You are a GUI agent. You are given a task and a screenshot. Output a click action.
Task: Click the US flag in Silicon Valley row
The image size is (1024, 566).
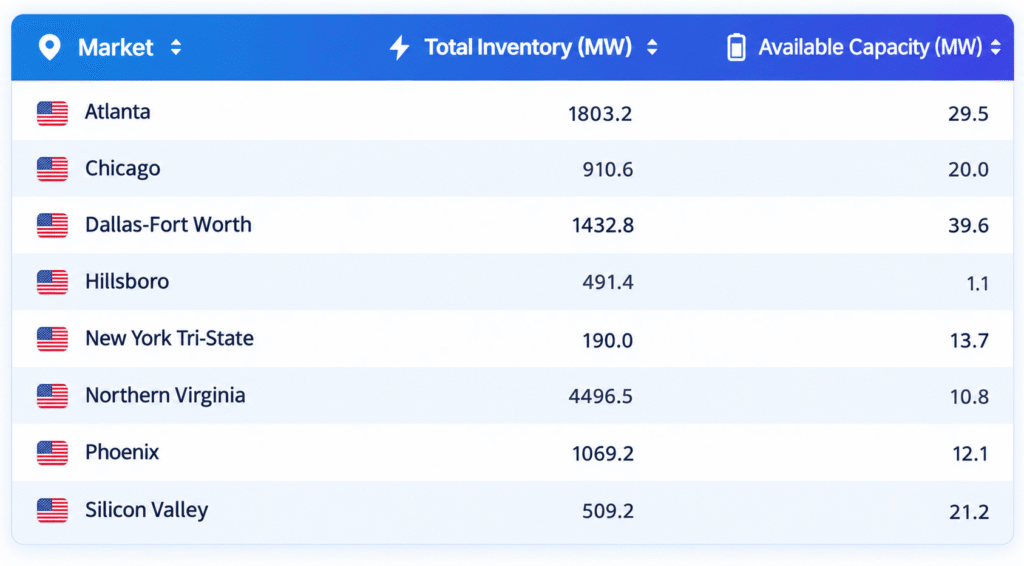[x=52, y=510]
